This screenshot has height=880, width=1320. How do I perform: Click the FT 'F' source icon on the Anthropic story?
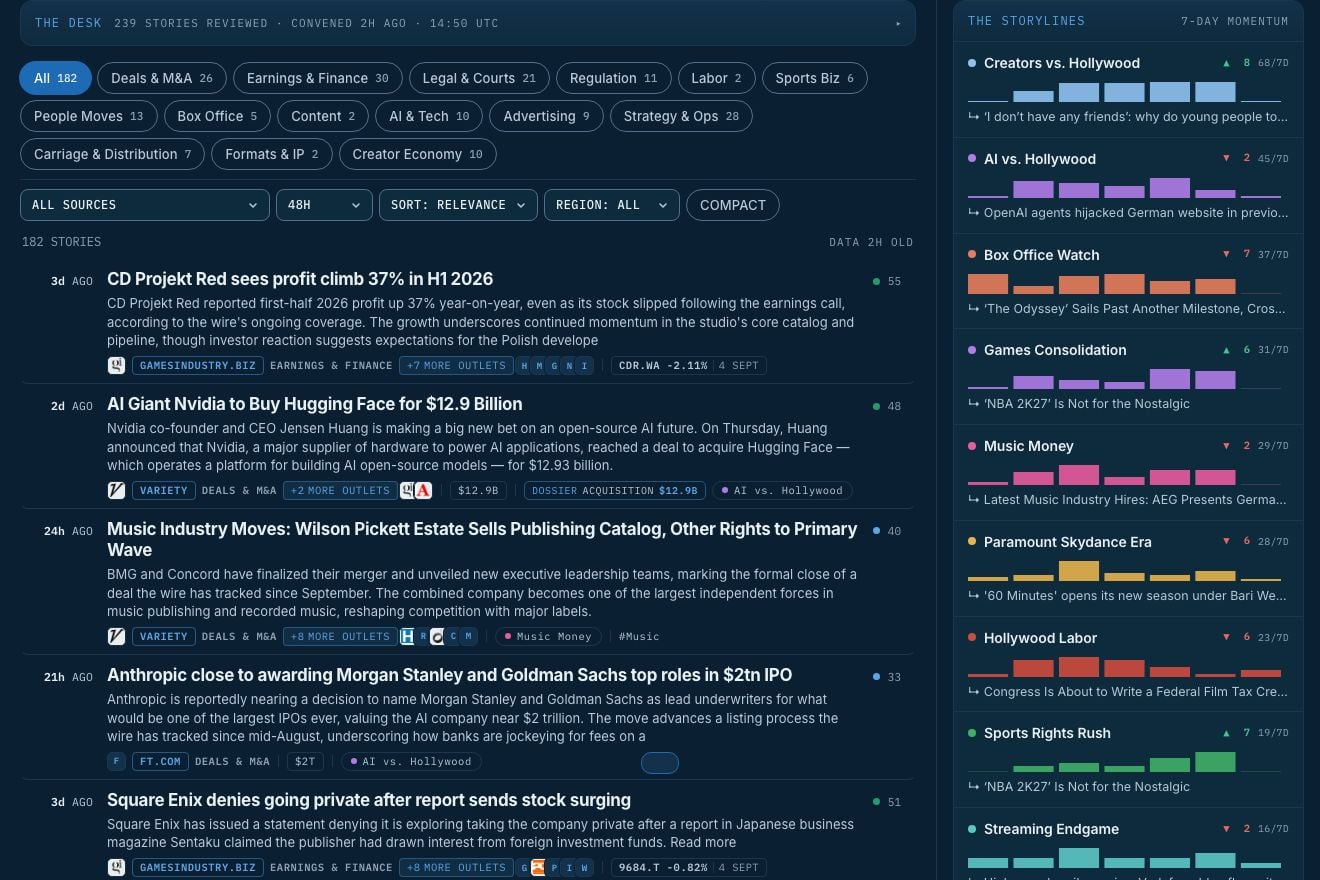point(116,762)
